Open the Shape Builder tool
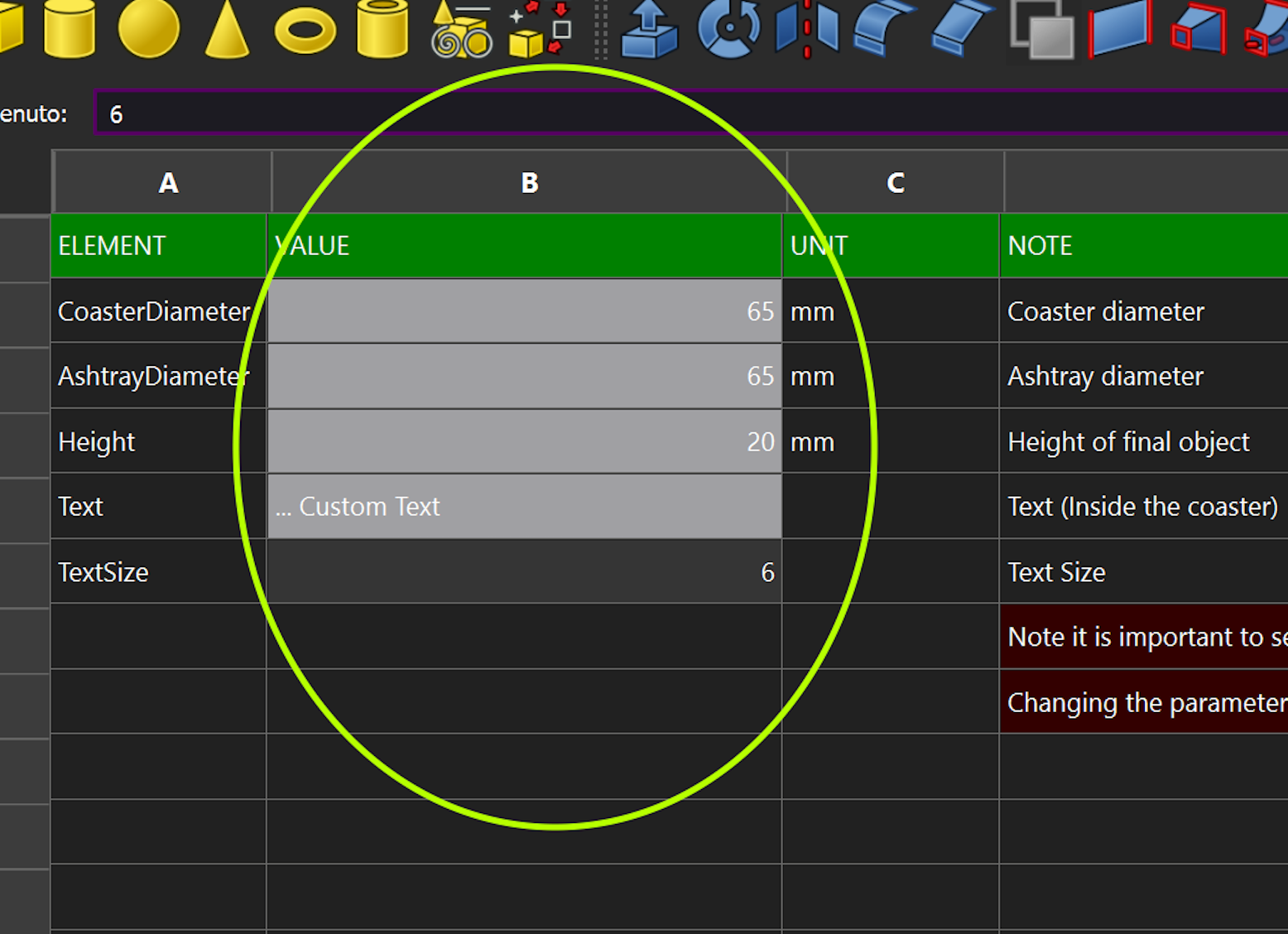 point(541,30)
